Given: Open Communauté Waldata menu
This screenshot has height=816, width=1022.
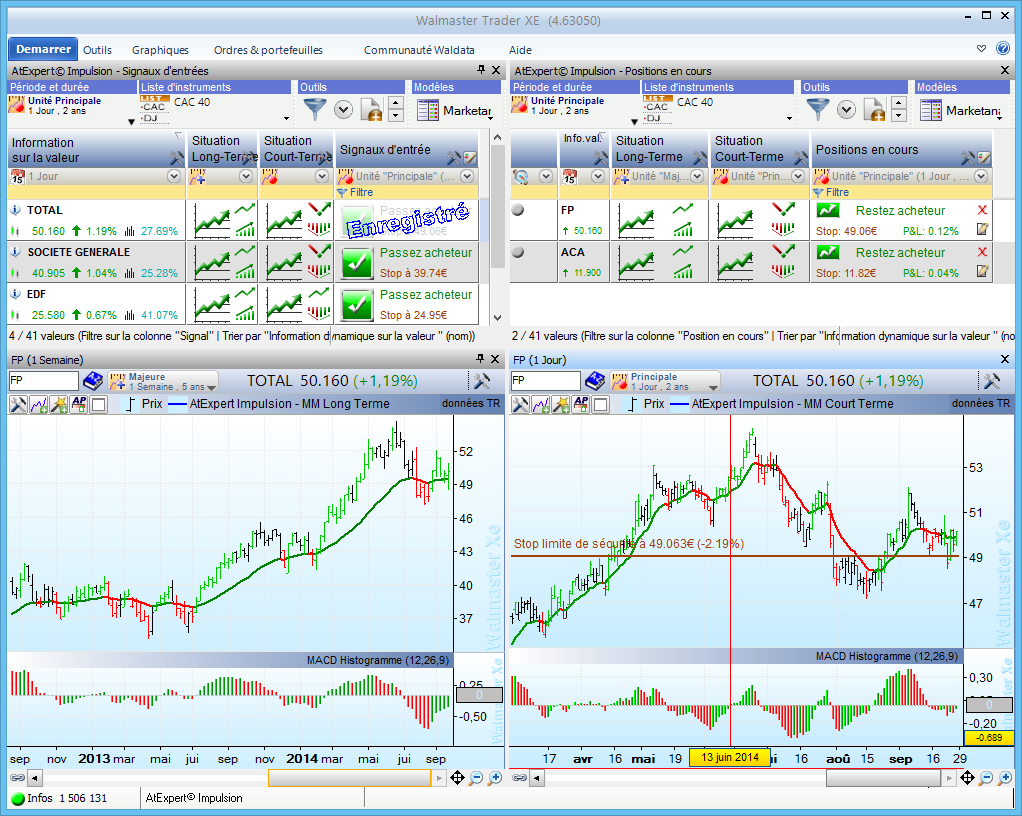Looking at the screenshot, I should [x=419, y=50].
